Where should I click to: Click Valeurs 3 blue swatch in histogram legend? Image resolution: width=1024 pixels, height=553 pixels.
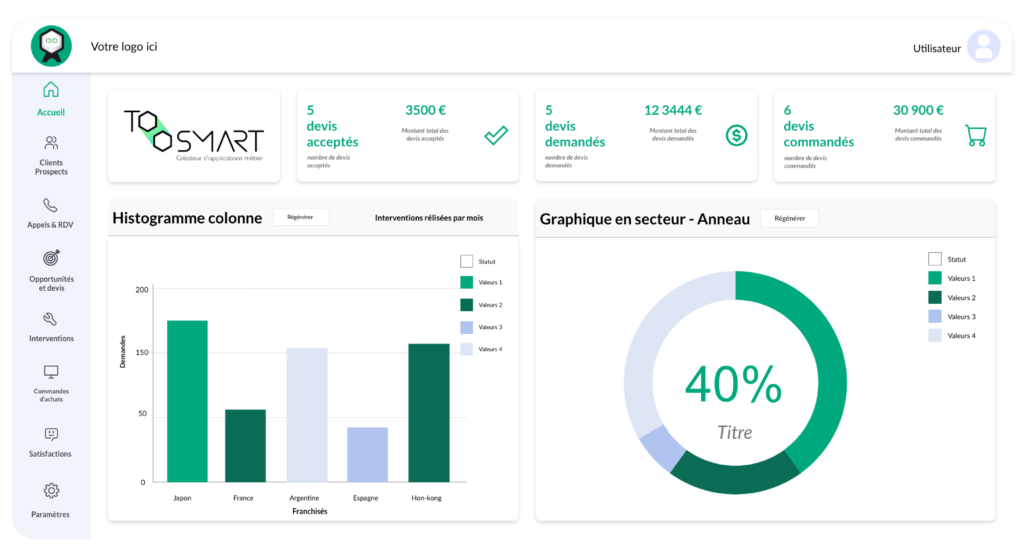466,327
